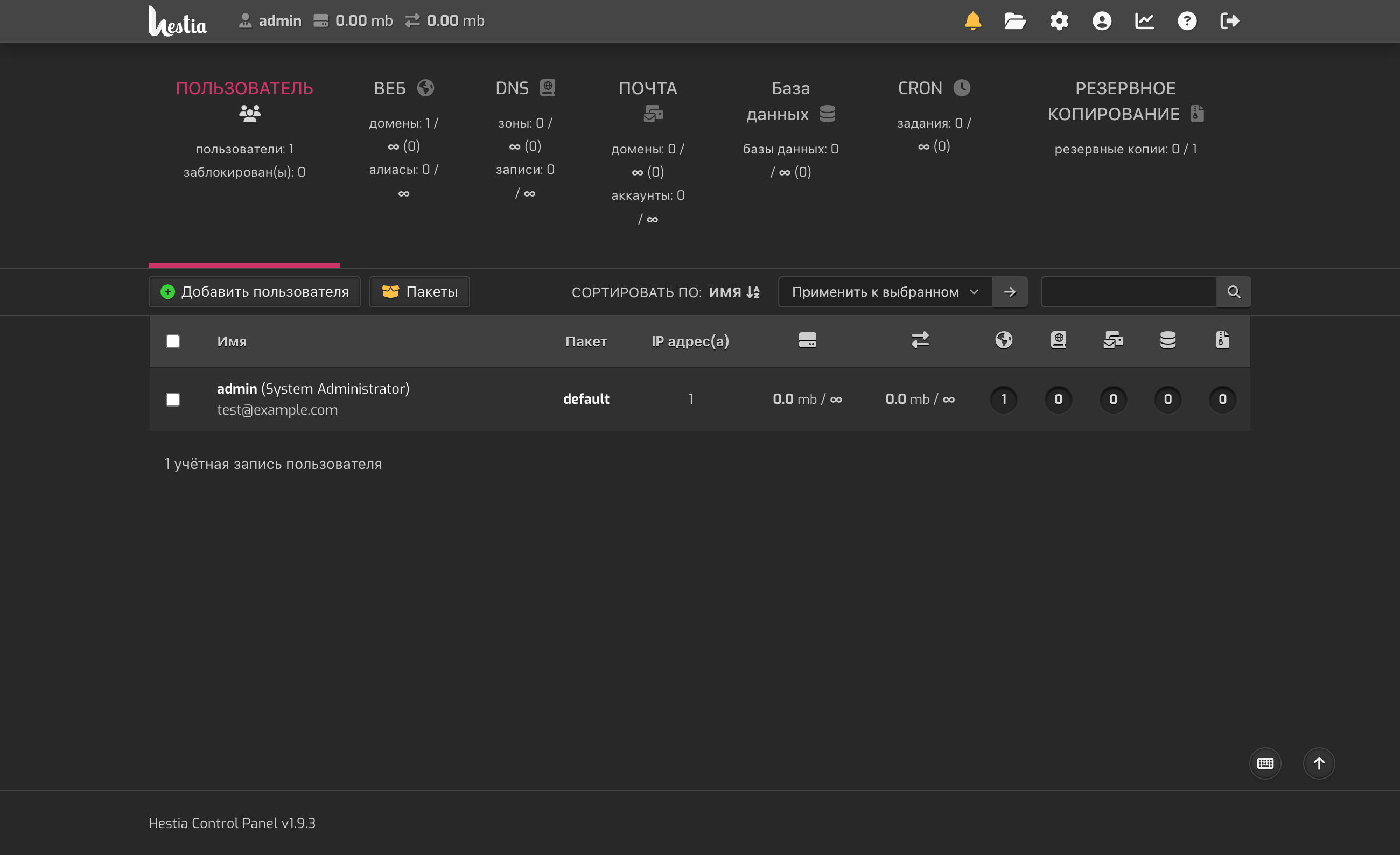Check the admin user row checkbox
Screen dimensions: 1400x855
click(x=173, y=400)
